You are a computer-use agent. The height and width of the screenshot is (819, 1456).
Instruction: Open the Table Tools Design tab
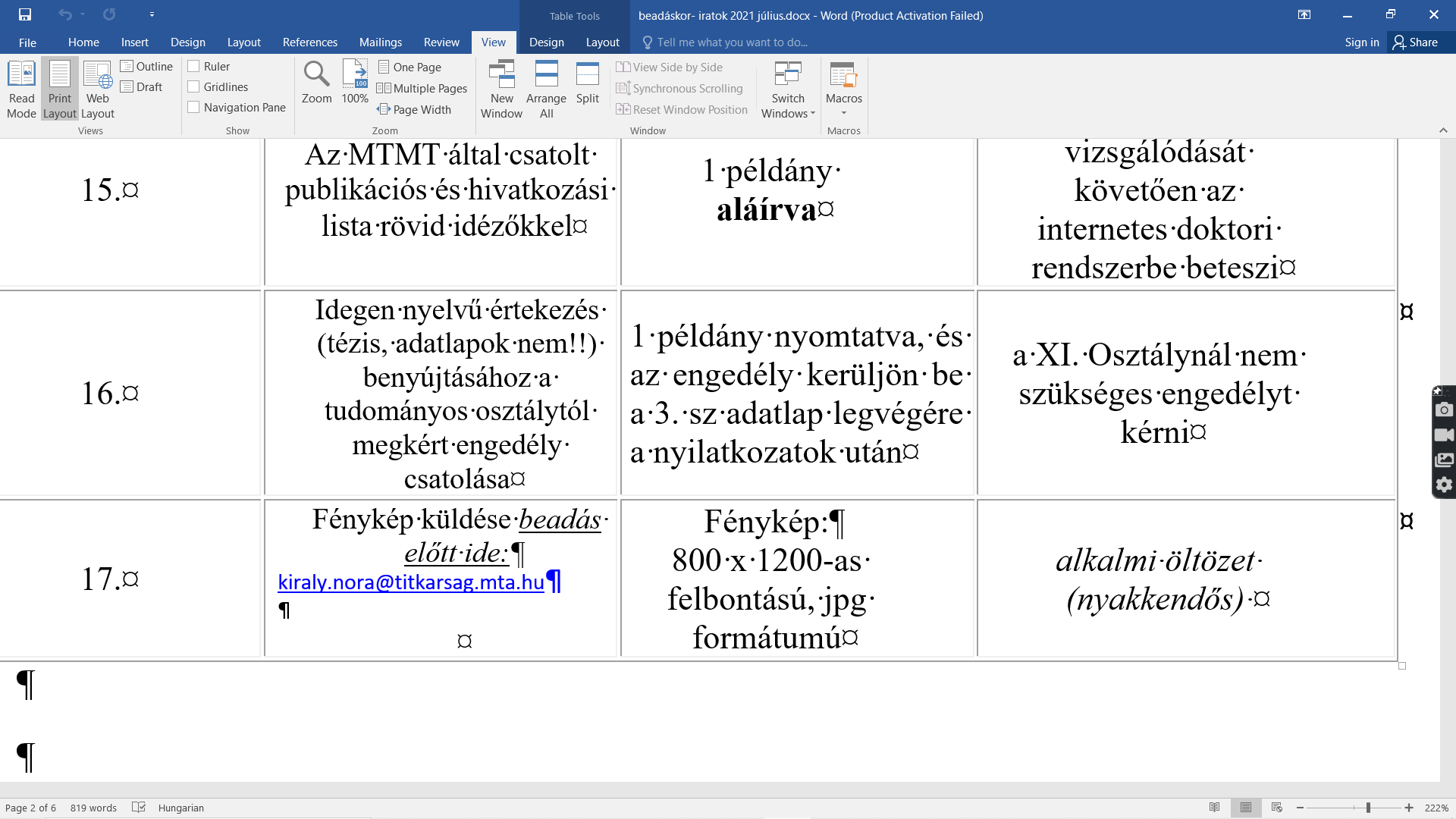pyautogui.click(x=546, y=42)
